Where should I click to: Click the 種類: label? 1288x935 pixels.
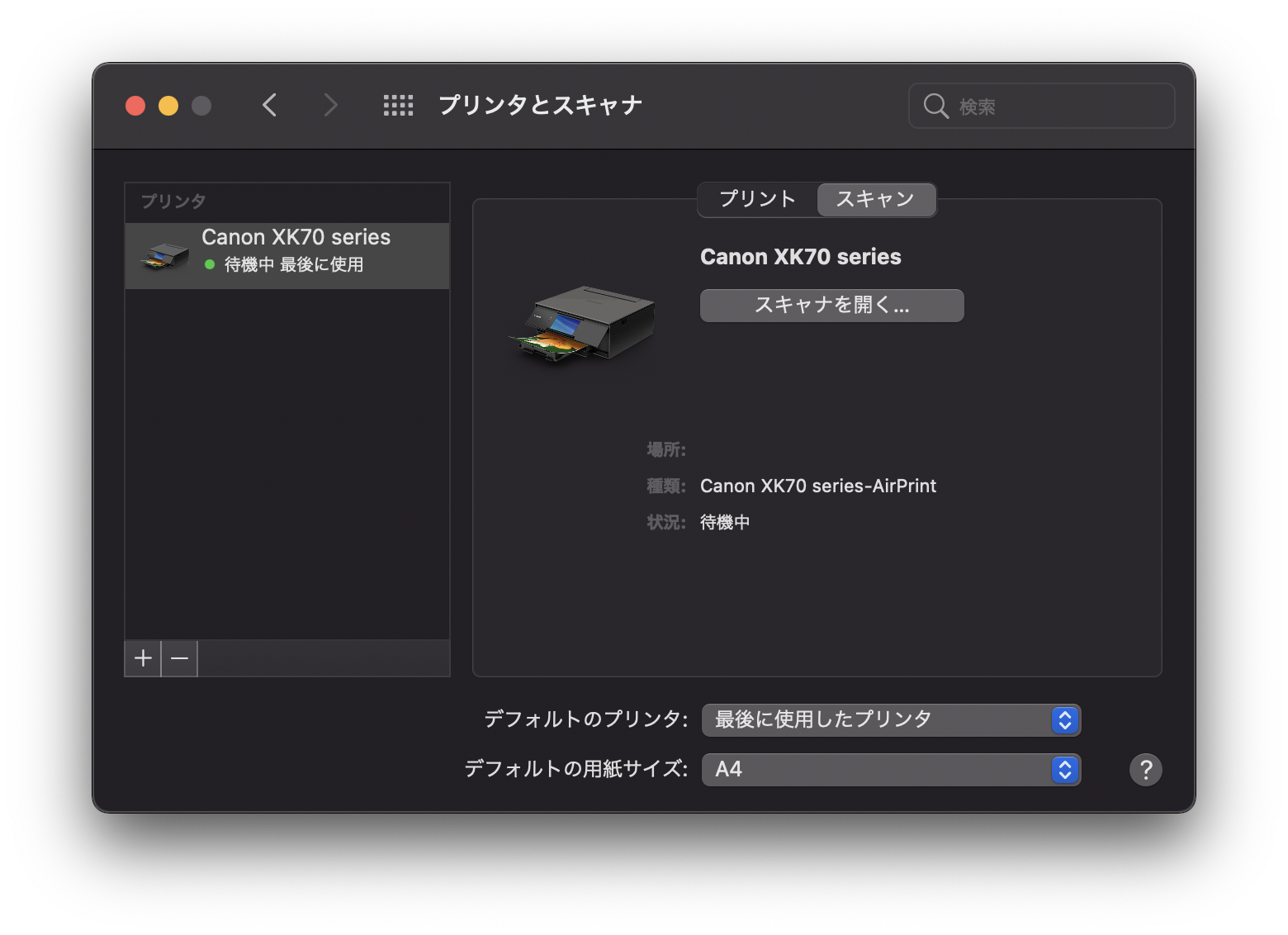[666, 486]
